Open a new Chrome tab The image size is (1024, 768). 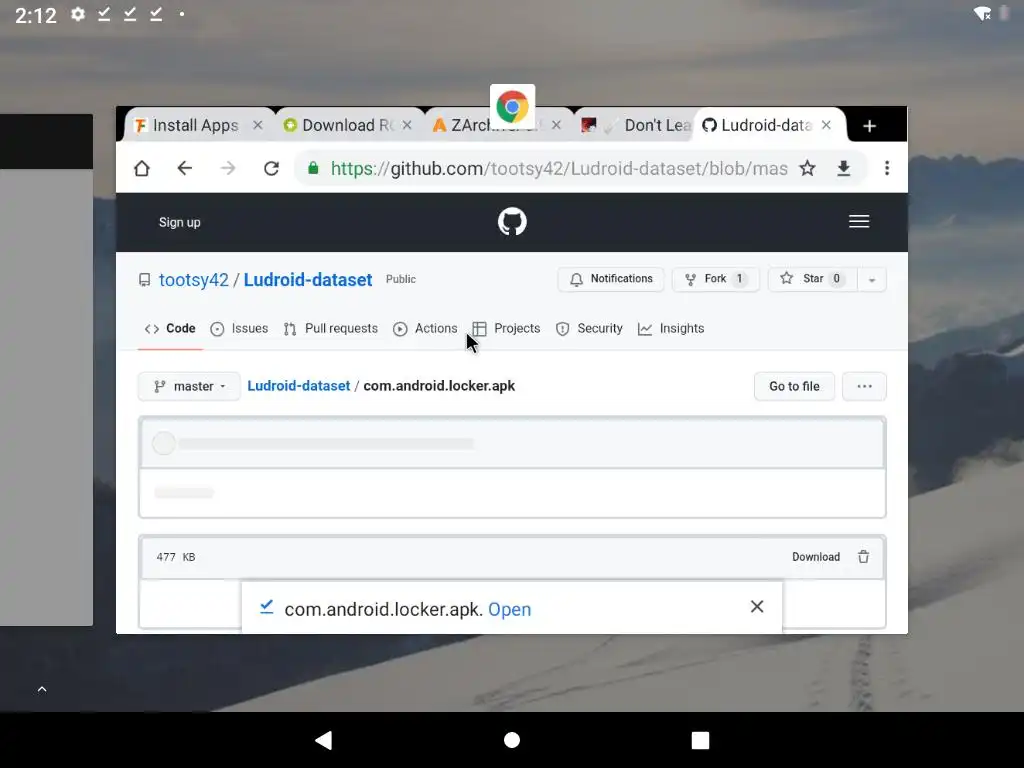coord(869,126)
